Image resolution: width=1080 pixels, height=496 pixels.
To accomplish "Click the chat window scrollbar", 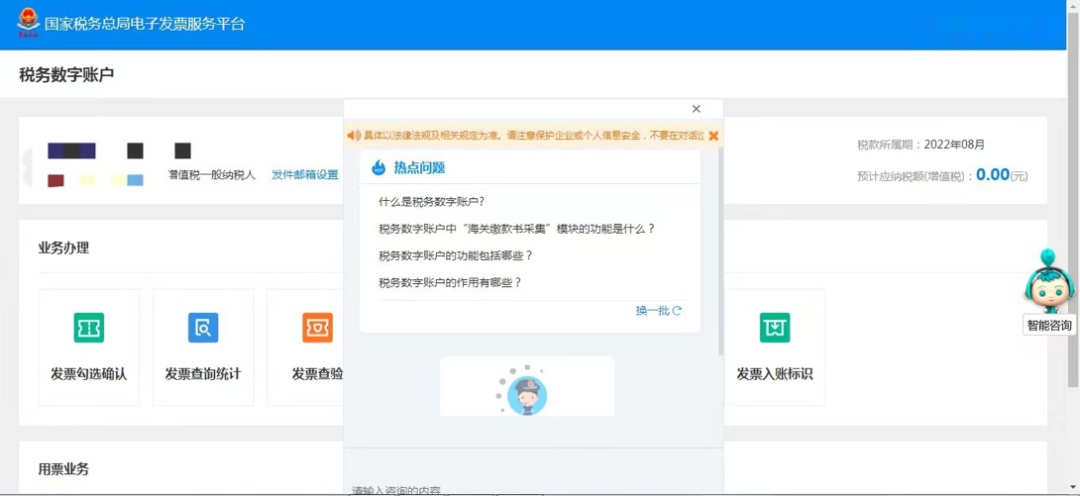I will click(720, 250).
